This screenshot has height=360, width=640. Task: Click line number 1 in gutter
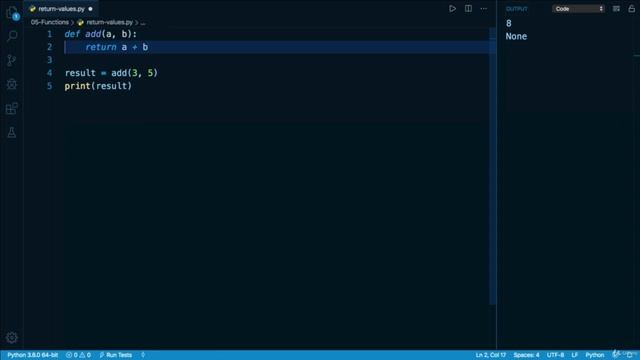click(50, 34)
